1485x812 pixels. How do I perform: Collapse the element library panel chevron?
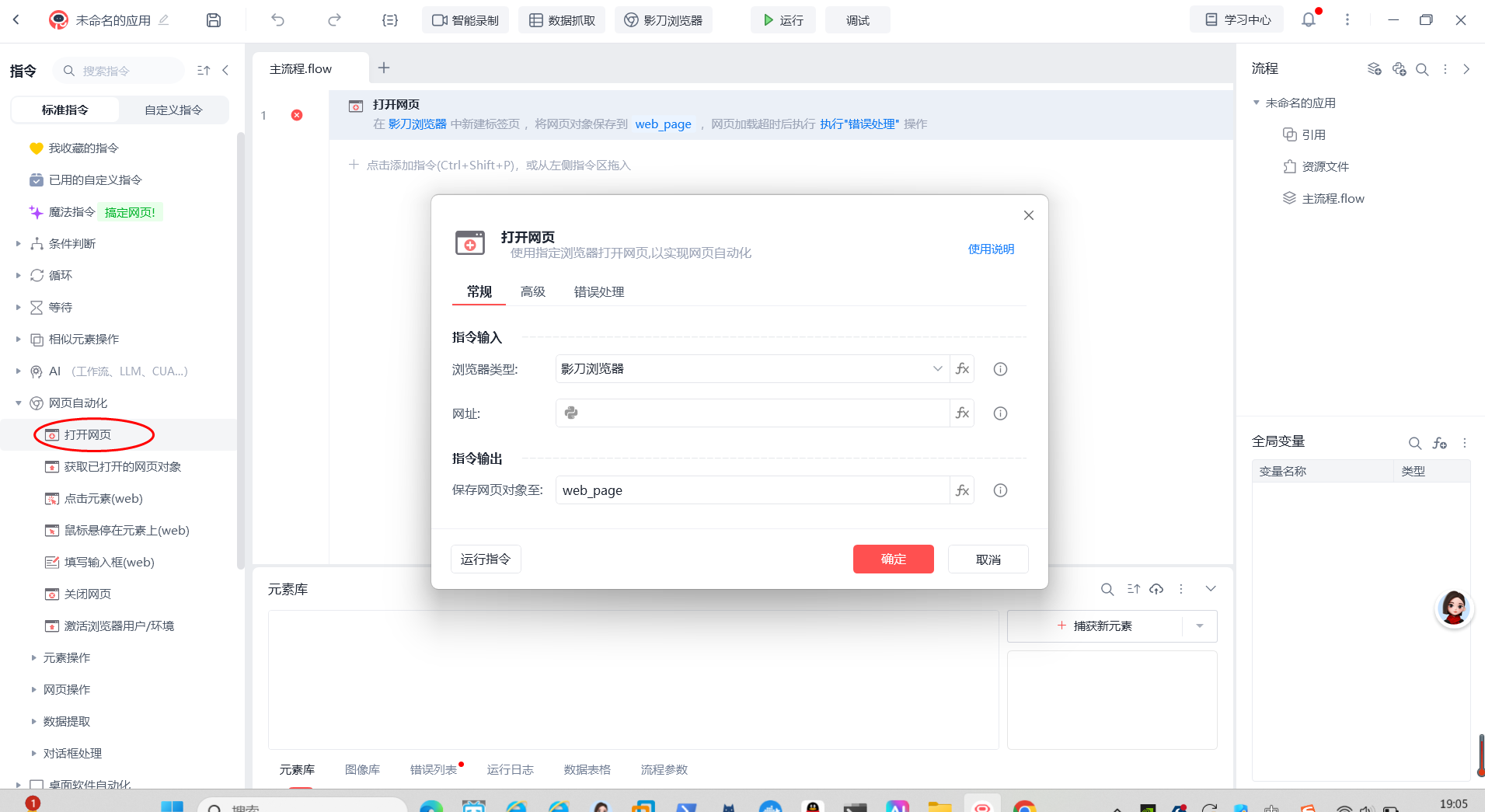pyautogui.click(x=1211, y=589)
